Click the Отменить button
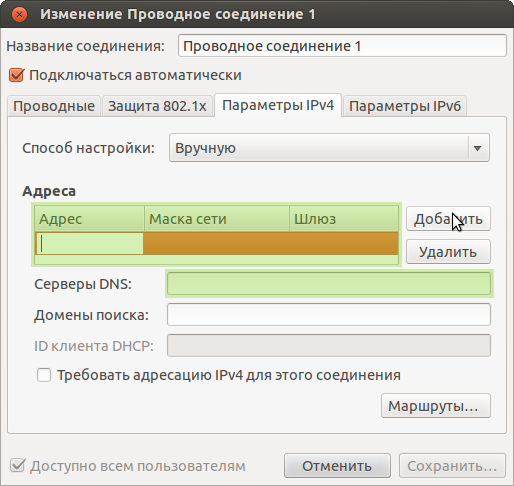This screenshot has height=486, width=514. pyautogui.click(x=337, y=466)
